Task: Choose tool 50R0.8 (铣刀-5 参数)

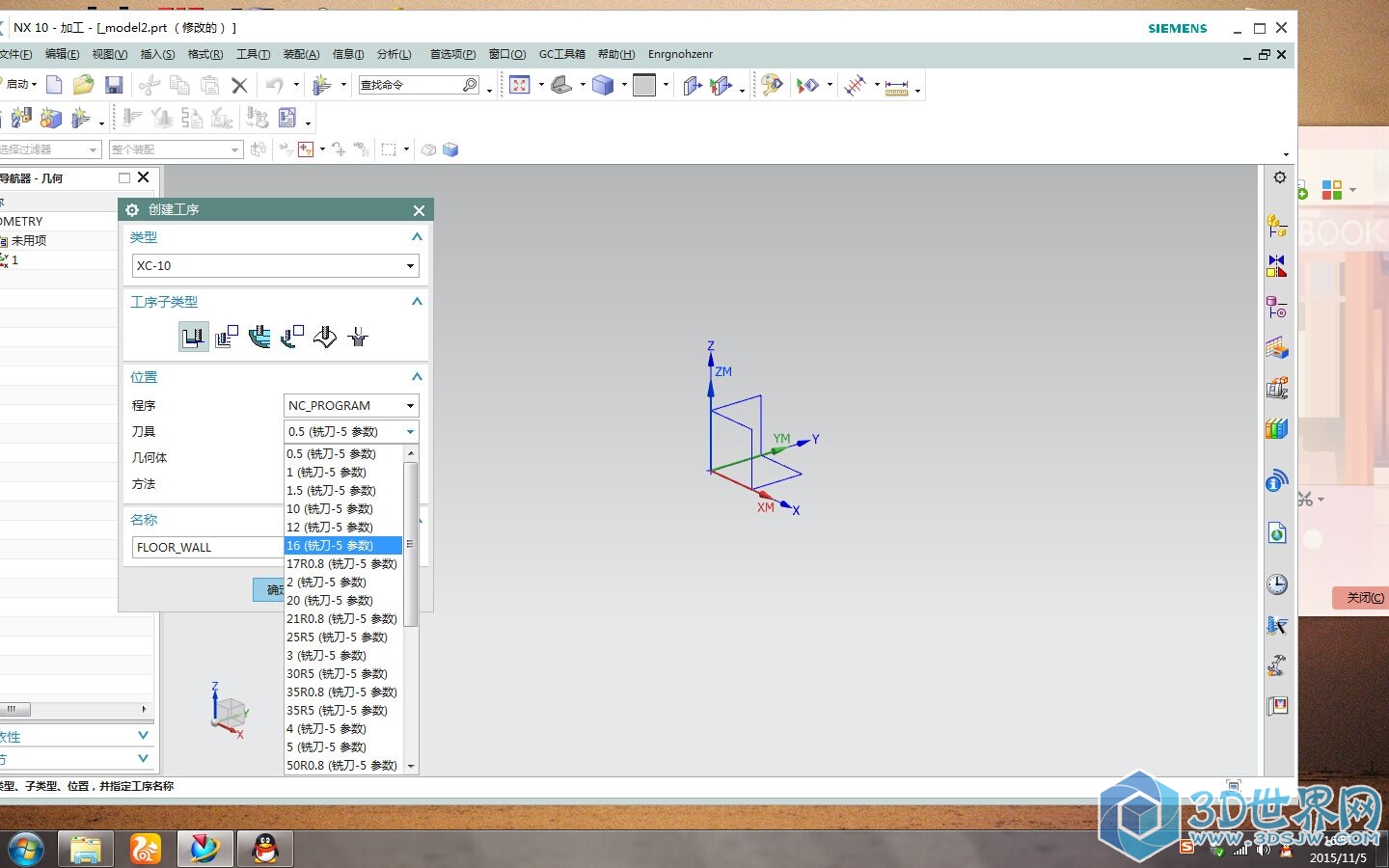Action: pyautogui.click(x=343, y=765)
